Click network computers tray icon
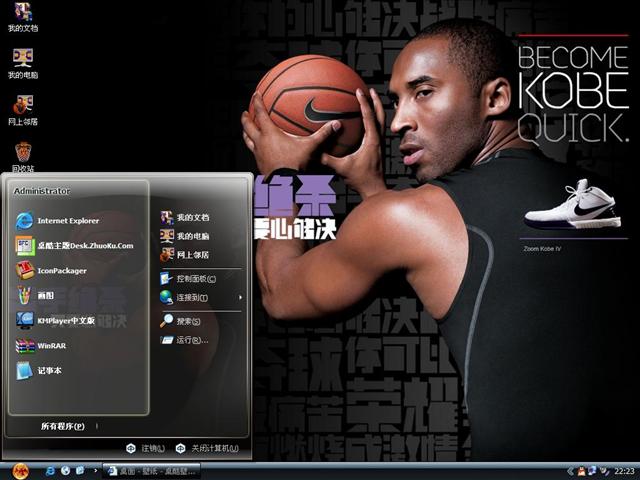The width and height of the screenshot is (640, 480). point(592,471)
